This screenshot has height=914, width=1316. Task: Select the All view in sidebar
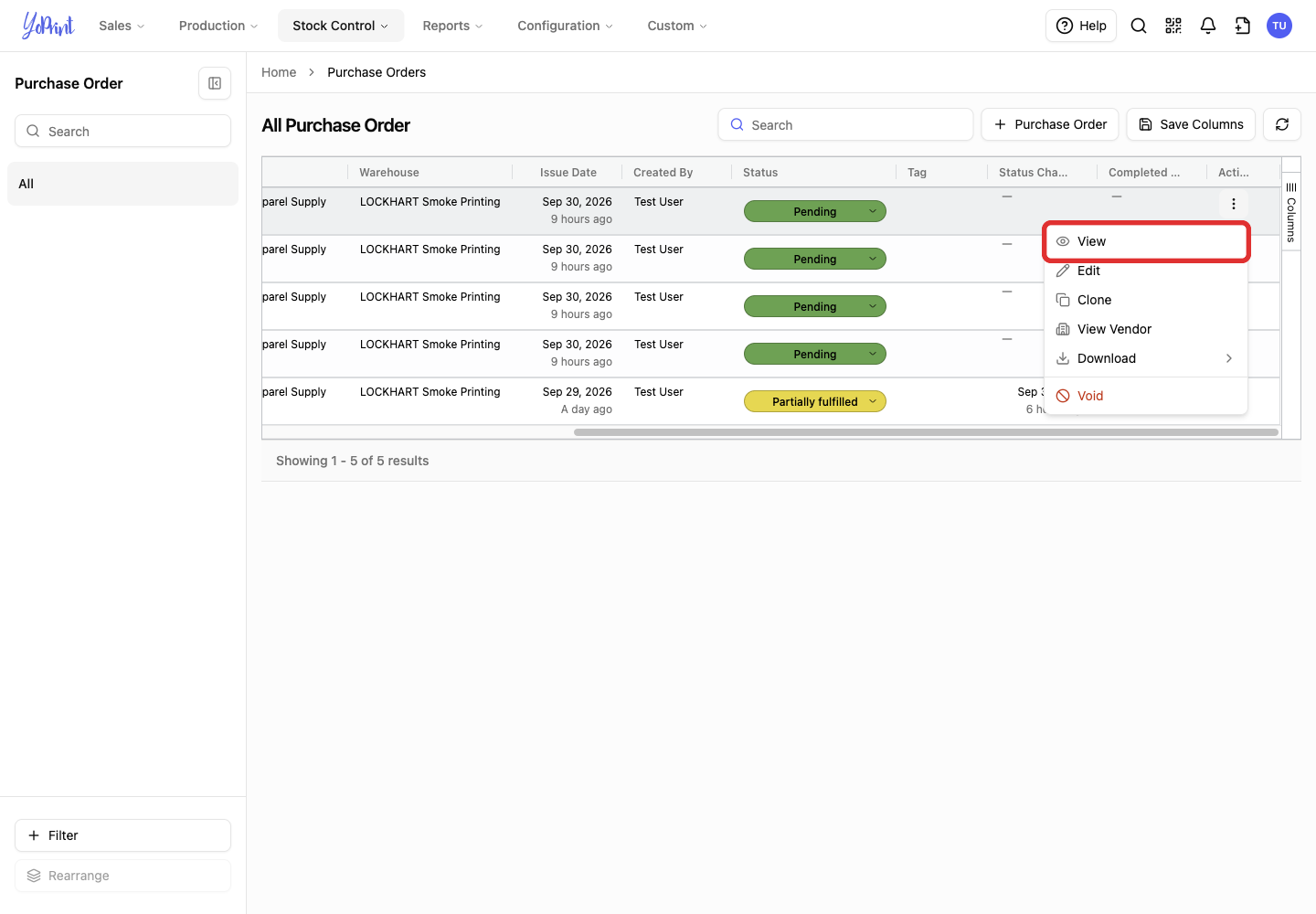pyautogui.click(x=122, y=184)
